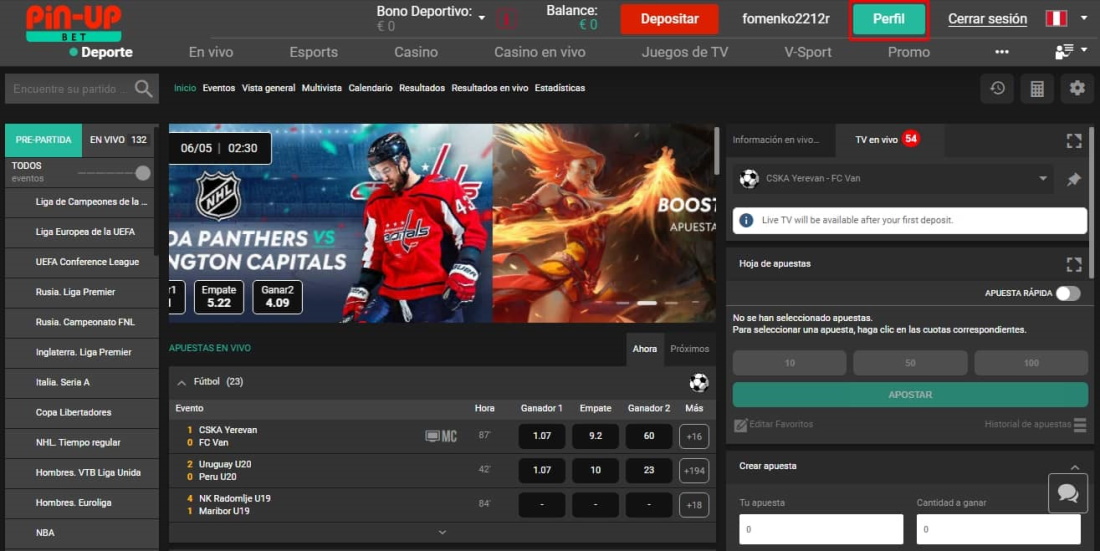
Task: Open Historial de apuestas list icon
Action: 1080,425
